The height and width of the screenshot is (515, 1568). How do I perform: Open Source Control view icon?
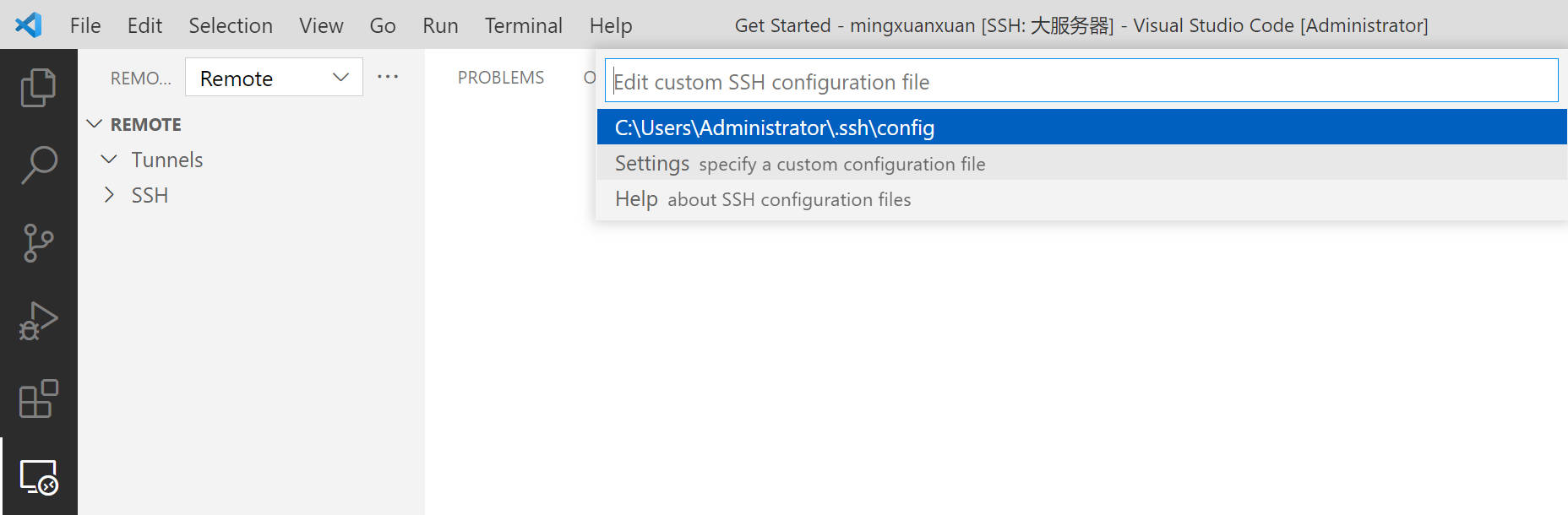coord(38,243)
